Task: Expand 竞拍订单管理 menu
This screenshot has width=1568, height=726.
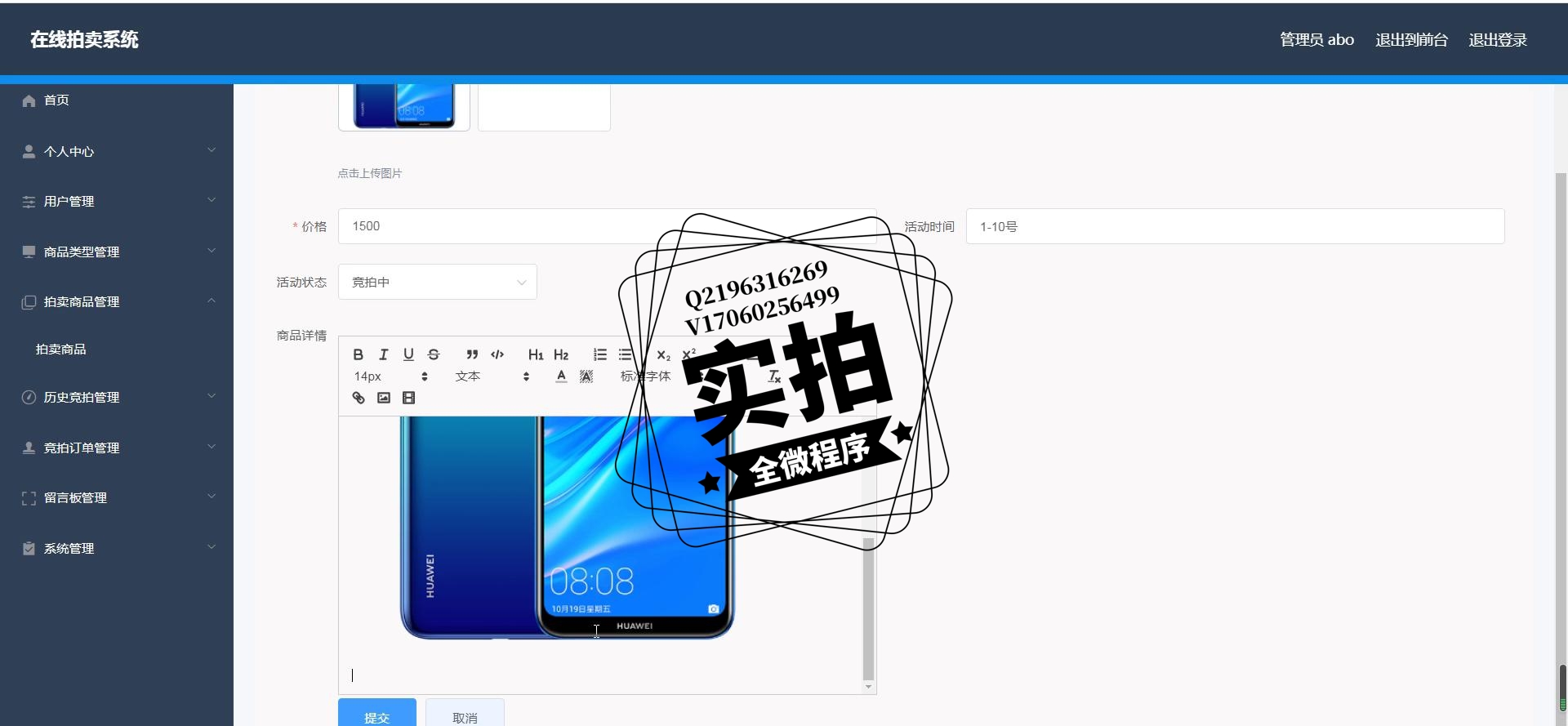Action: 117,448
